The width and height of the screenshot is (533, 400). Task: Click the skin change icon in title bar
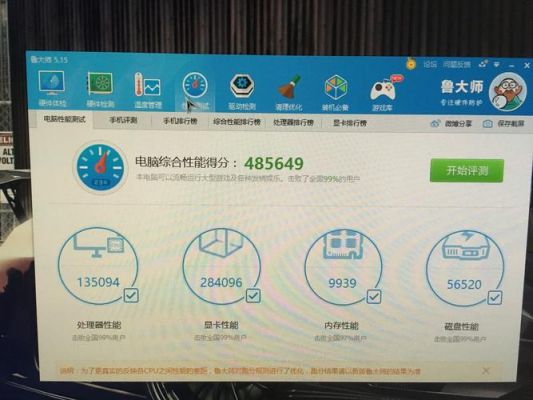[483, 64]
